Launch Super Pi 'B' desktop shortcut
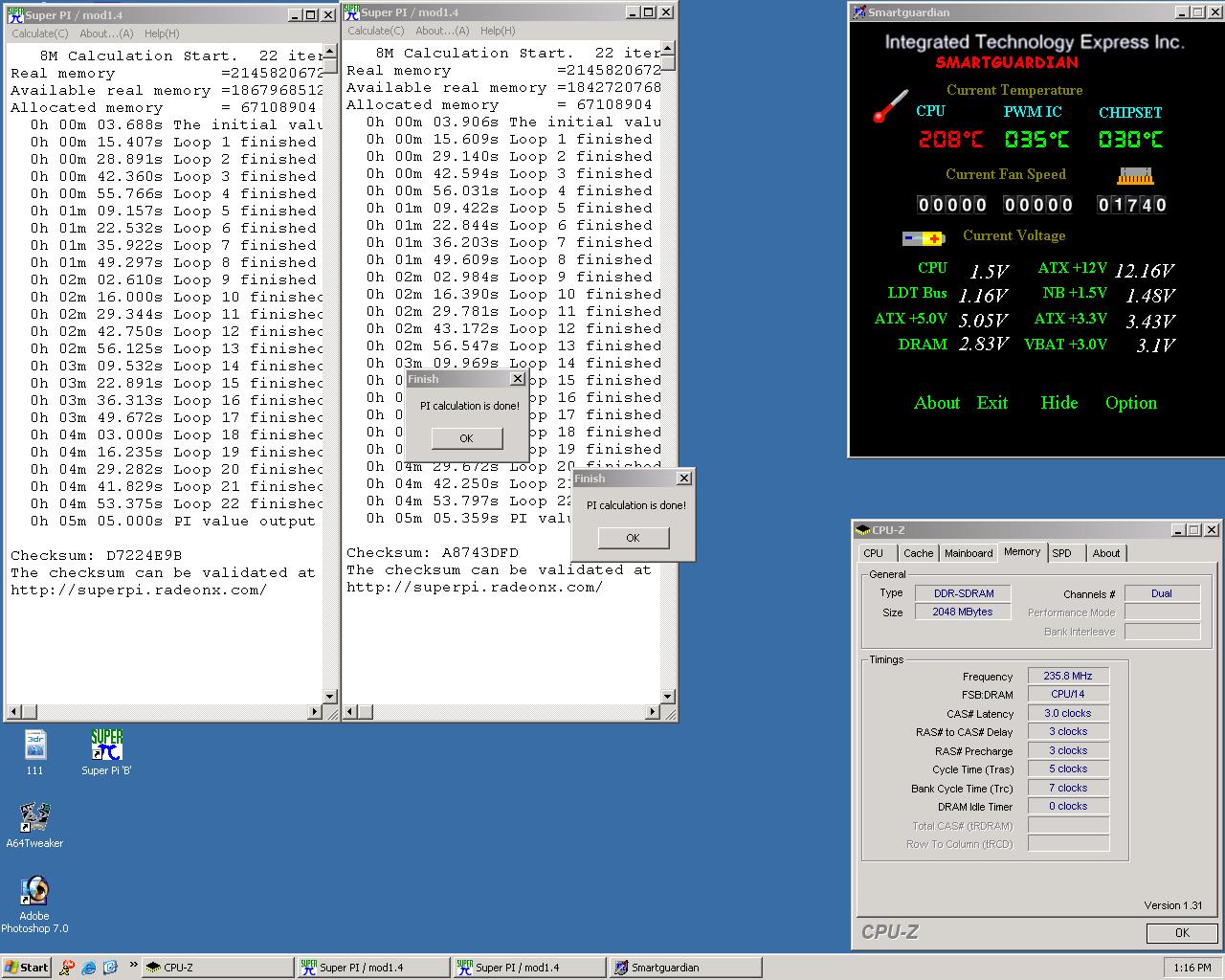1225x980 pixels. (x=106, y=746)
